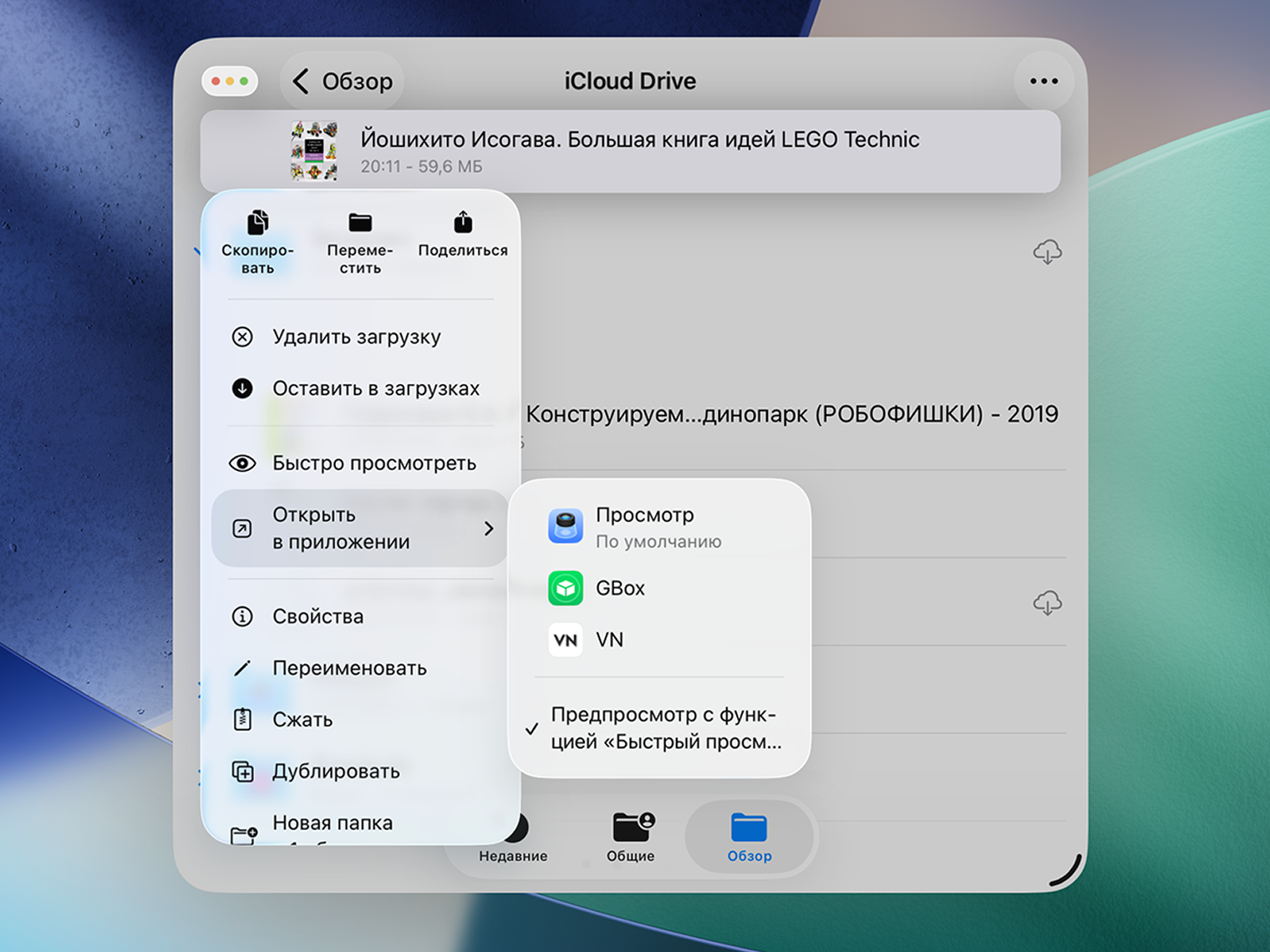This screenshot has width=1270, height=952.
Task: Tap the LEGO Technic book thumbnail
Action: (x=314, y=150)
